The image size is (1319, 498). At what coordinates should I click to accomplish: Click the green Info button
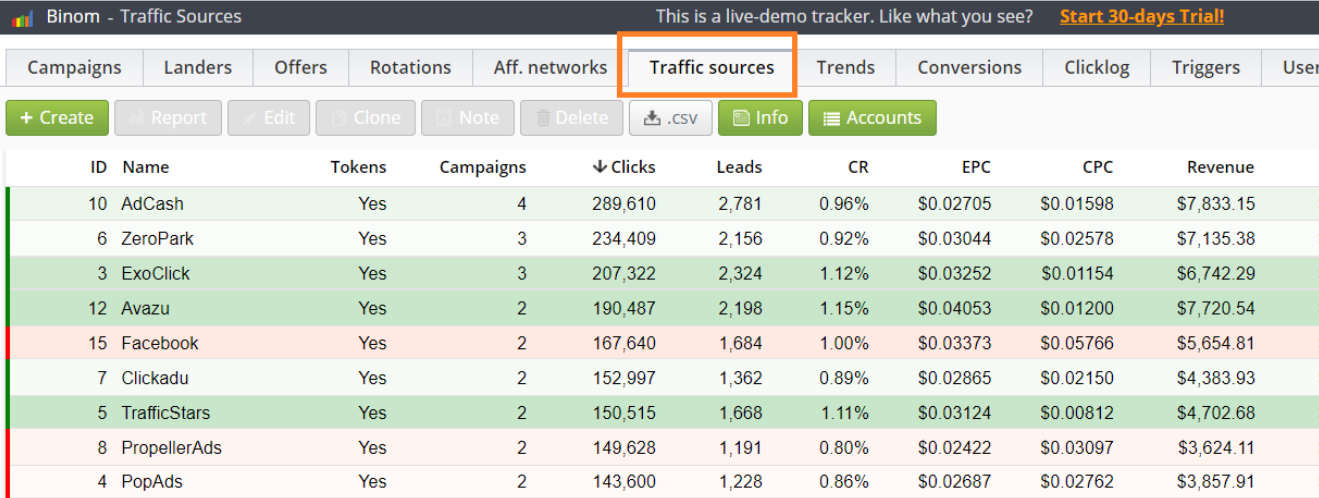tap(760, 117)
